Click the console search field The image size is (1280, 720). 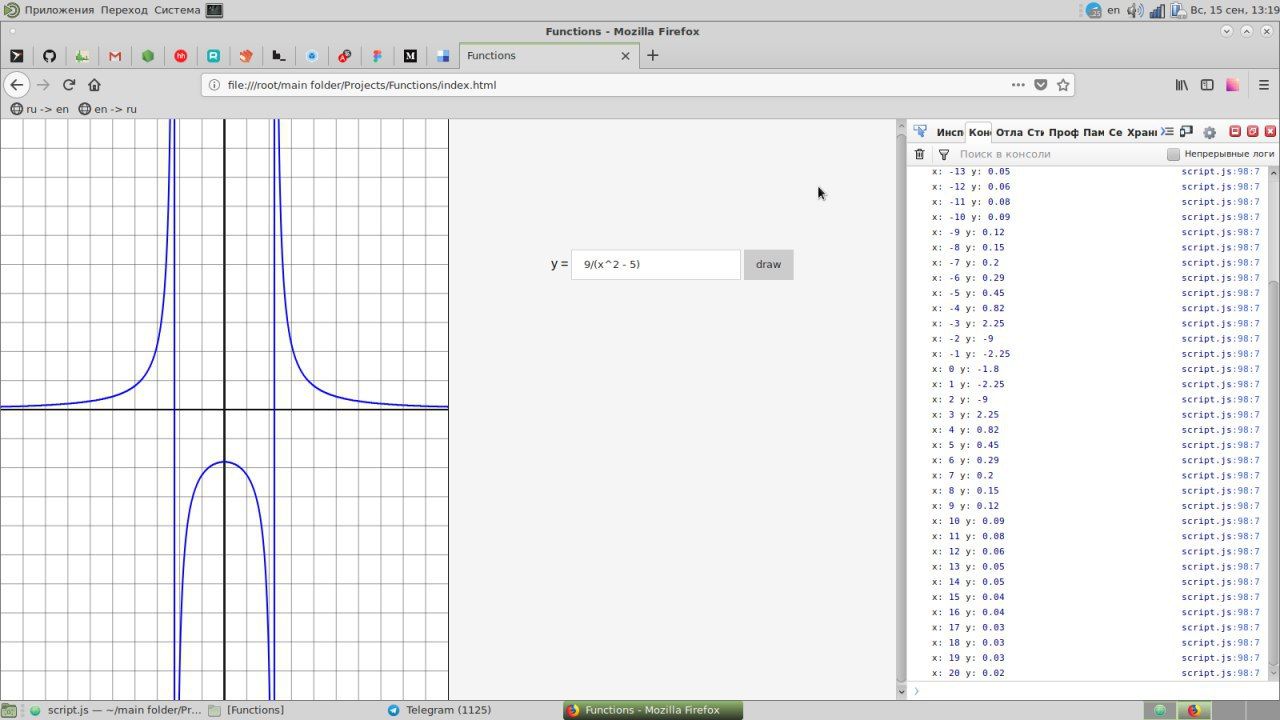coord(1058,154)
